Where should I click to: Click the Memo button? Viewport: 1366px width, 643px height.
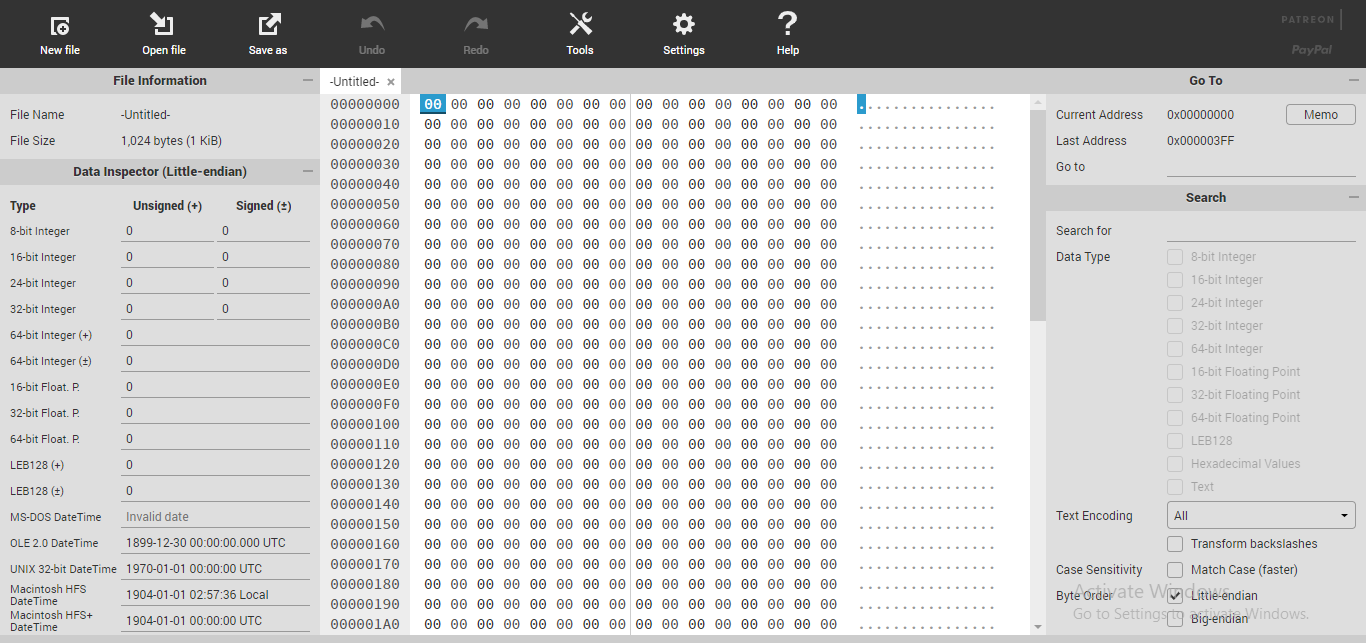(1320, 115)
